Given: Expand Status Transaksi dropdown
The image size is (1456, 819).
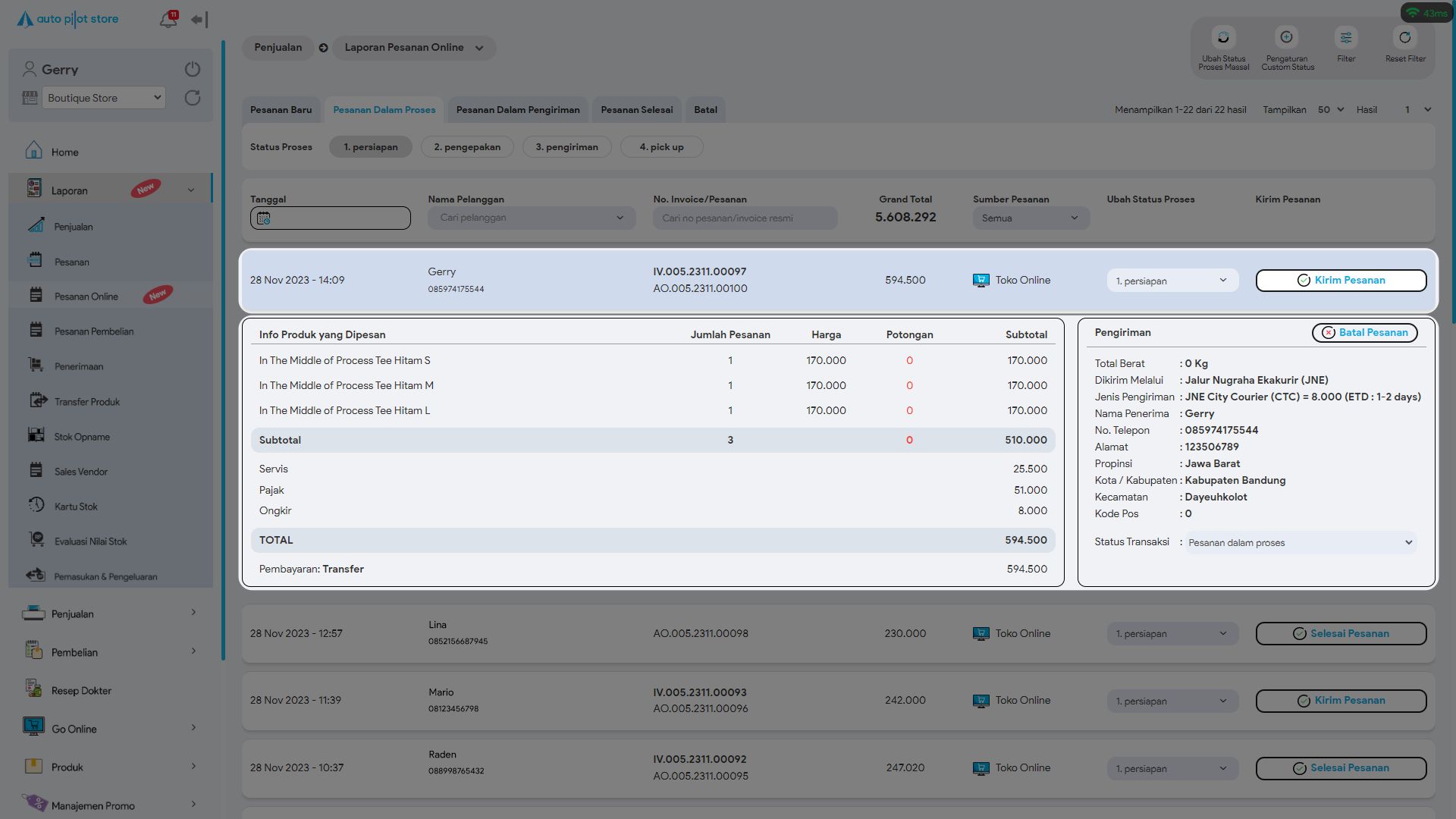Looking at the screenshot, I should (x=1301, y=543).
